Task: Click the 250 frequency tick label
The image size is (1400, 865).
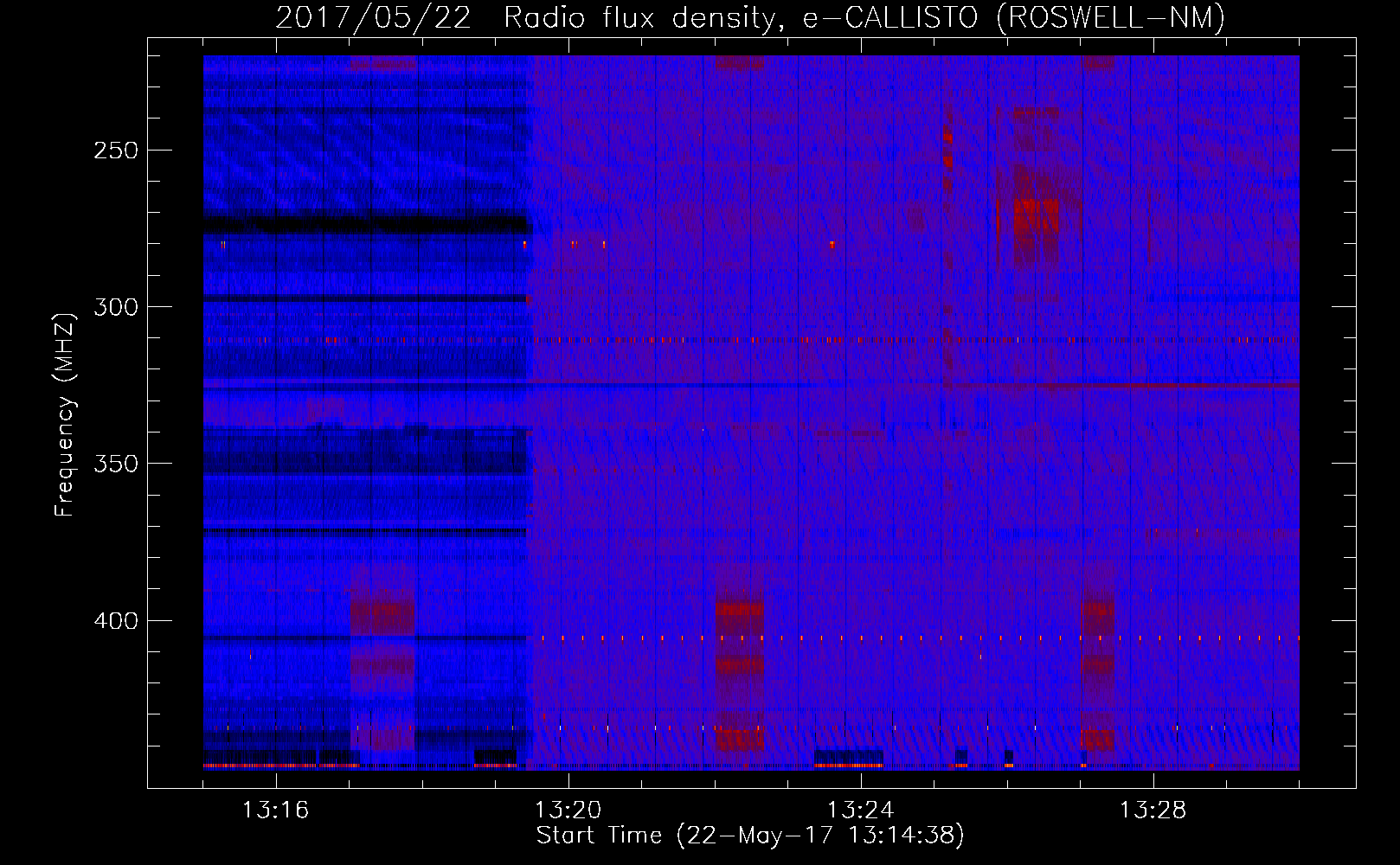Action: coord(116,151)
